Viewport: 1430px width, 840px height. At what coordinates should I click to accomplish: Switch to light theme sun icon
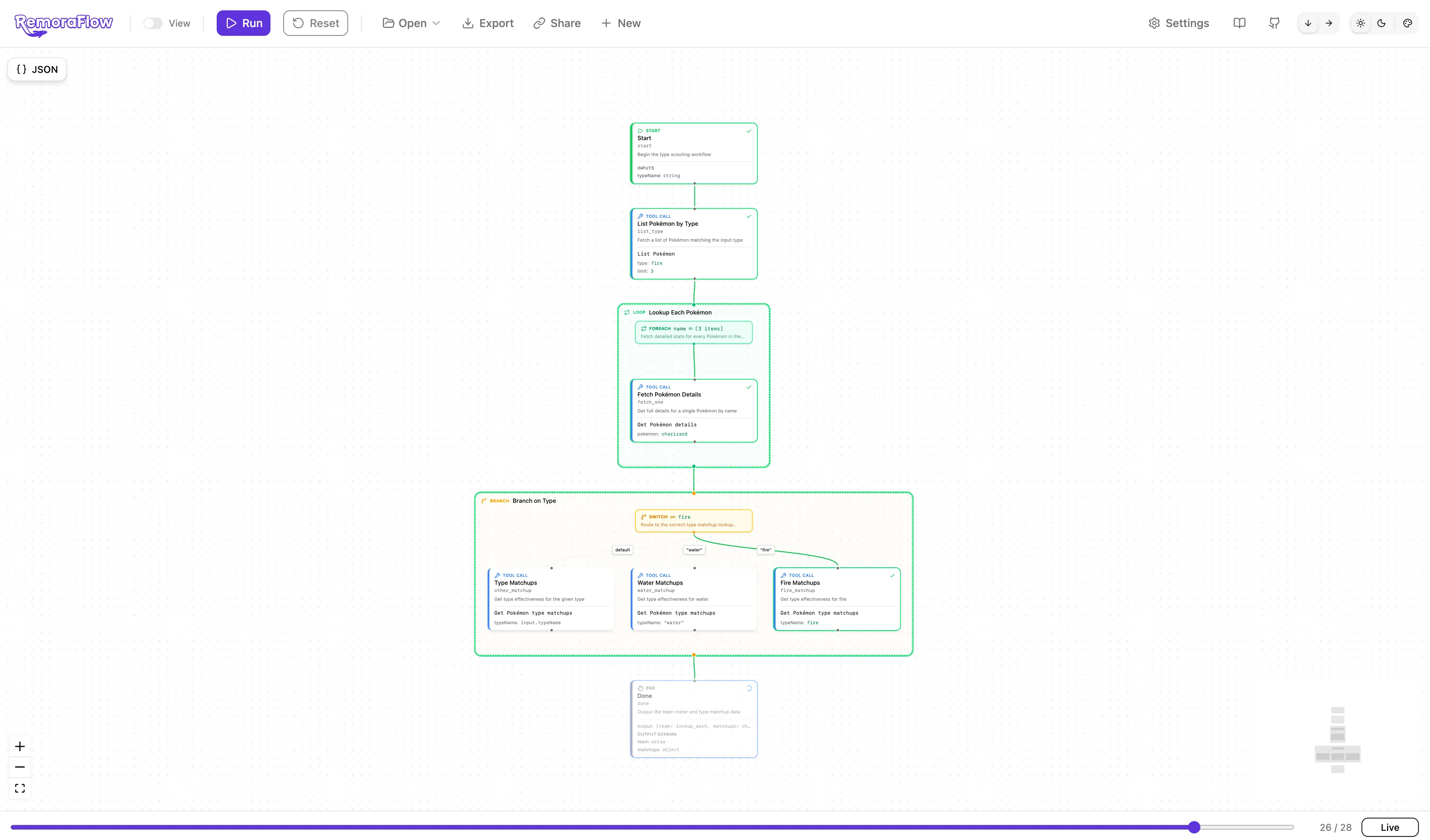(1361, 23)
